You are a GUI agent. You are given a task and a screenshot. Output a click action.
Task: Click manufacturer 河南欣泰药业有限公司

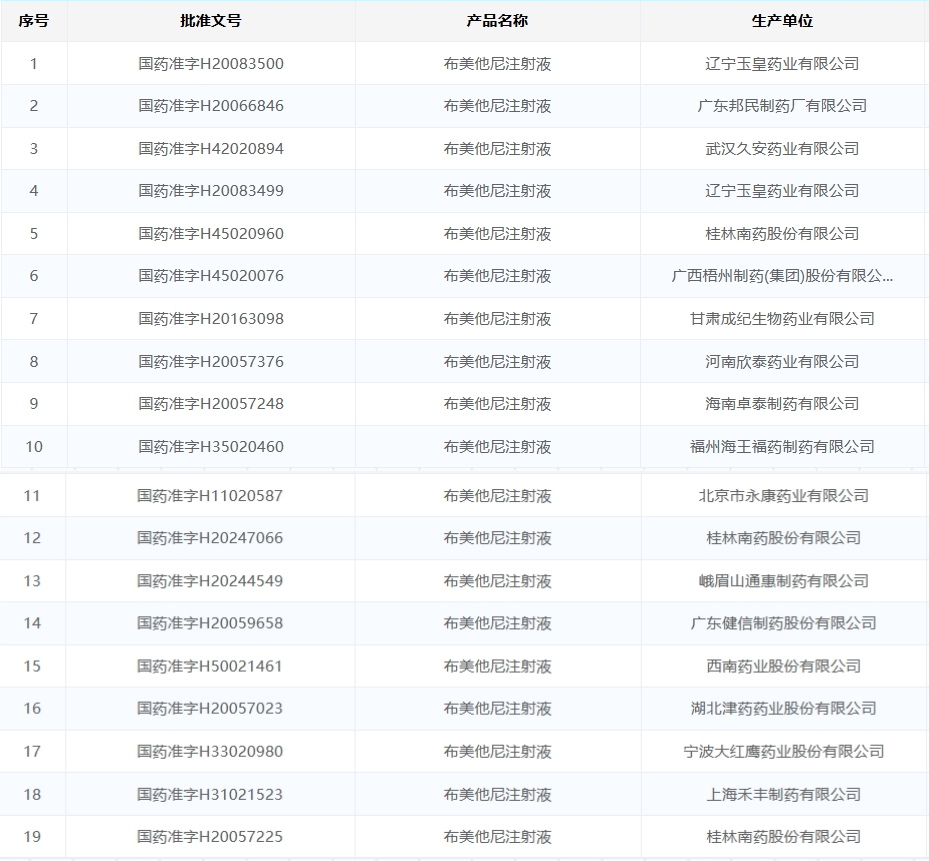click(x=782, y=361)
